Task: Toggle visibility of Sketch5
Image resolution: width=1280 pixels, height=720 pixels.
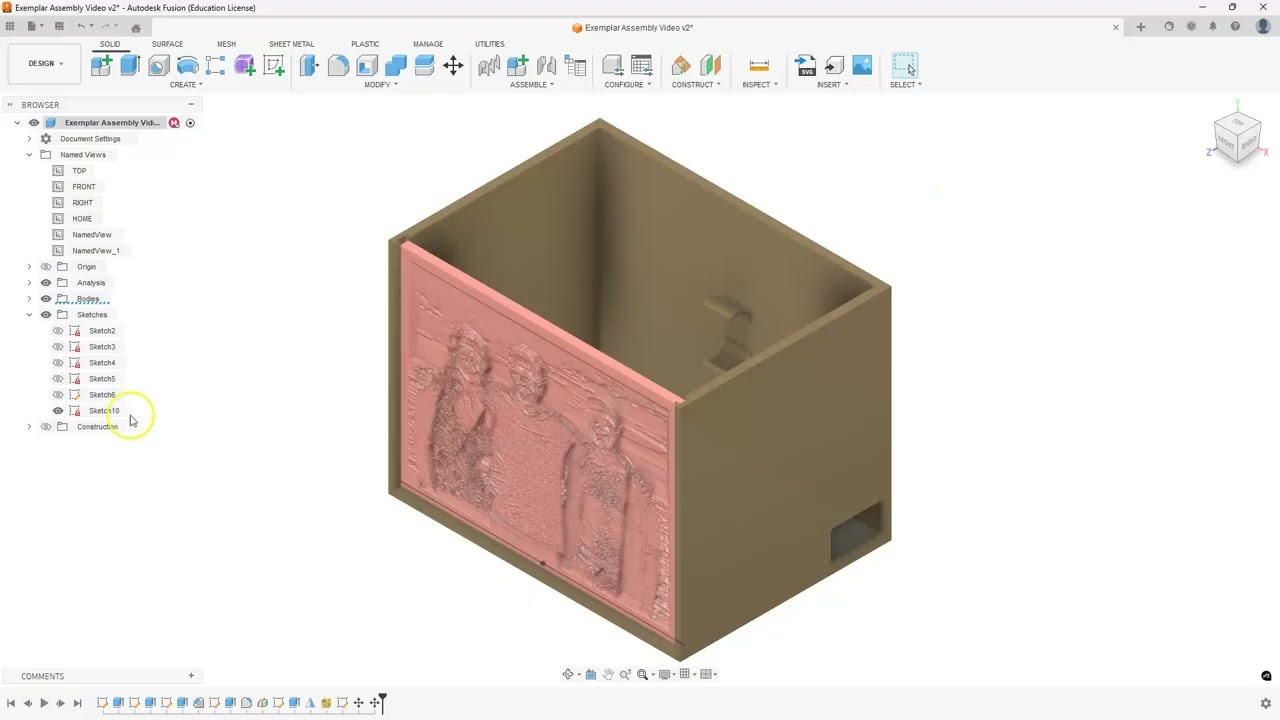Action: [58, 379]
